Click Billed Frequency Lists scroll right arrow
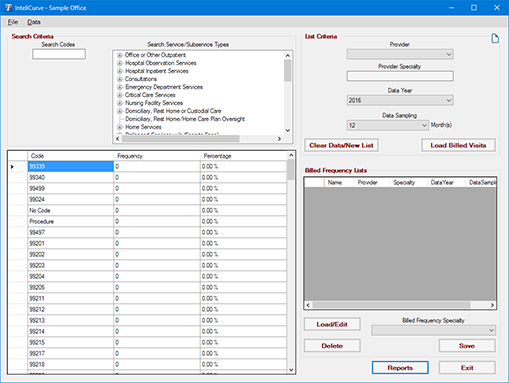 pos(492,305)
